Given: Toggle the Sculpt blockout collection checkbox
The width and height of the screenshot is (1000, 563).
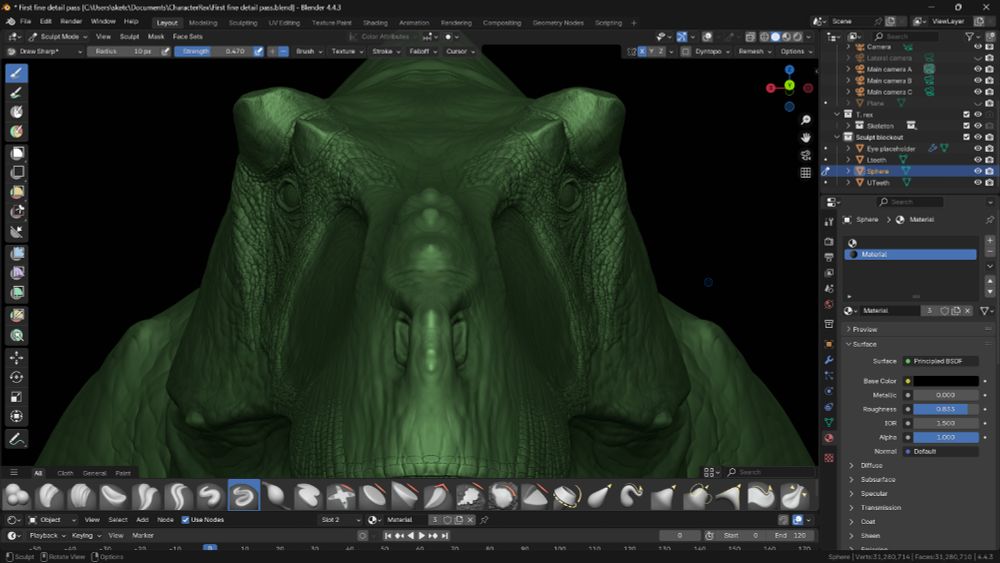Looking at the screenshot, I should click(x=966, y=137).
